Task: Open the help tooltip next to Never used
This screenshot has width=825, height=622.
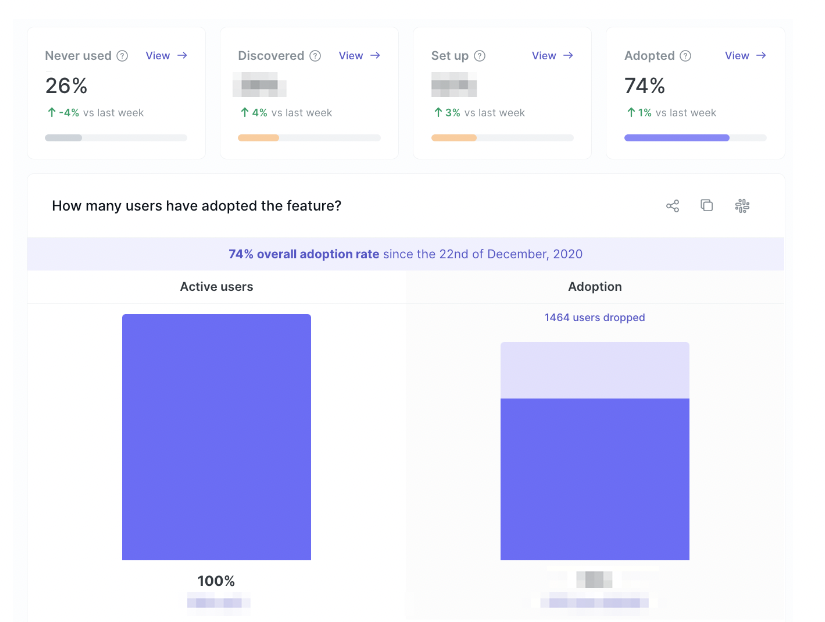Action: pos(122,56)
